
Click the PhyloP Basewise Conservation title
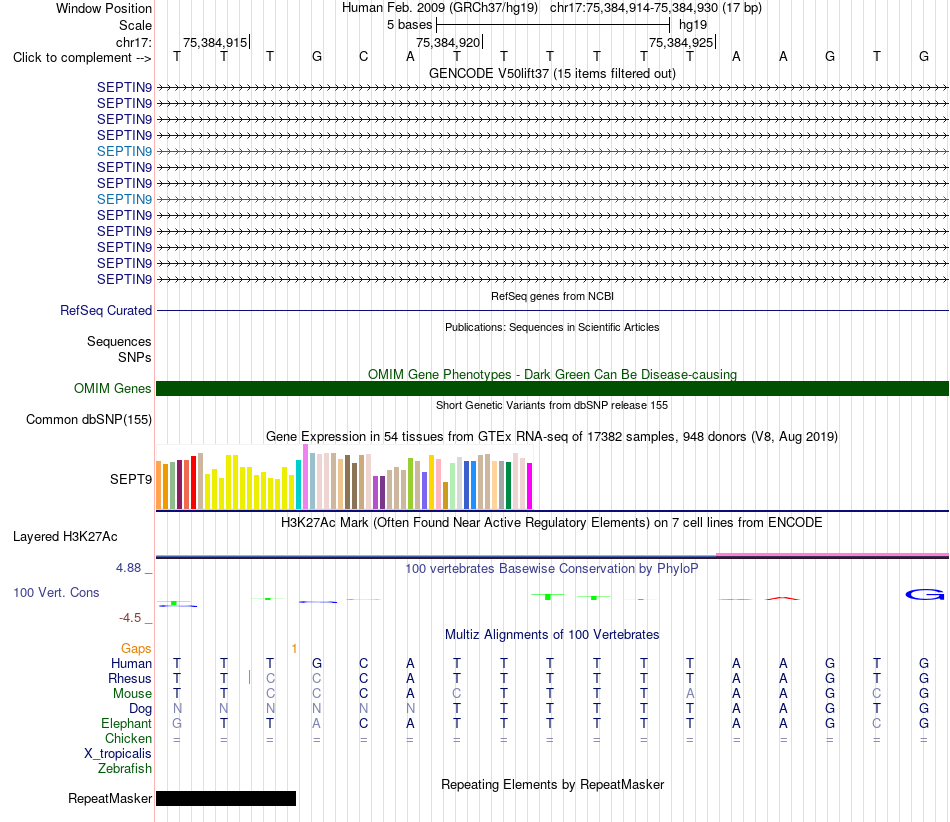point(552,569)
